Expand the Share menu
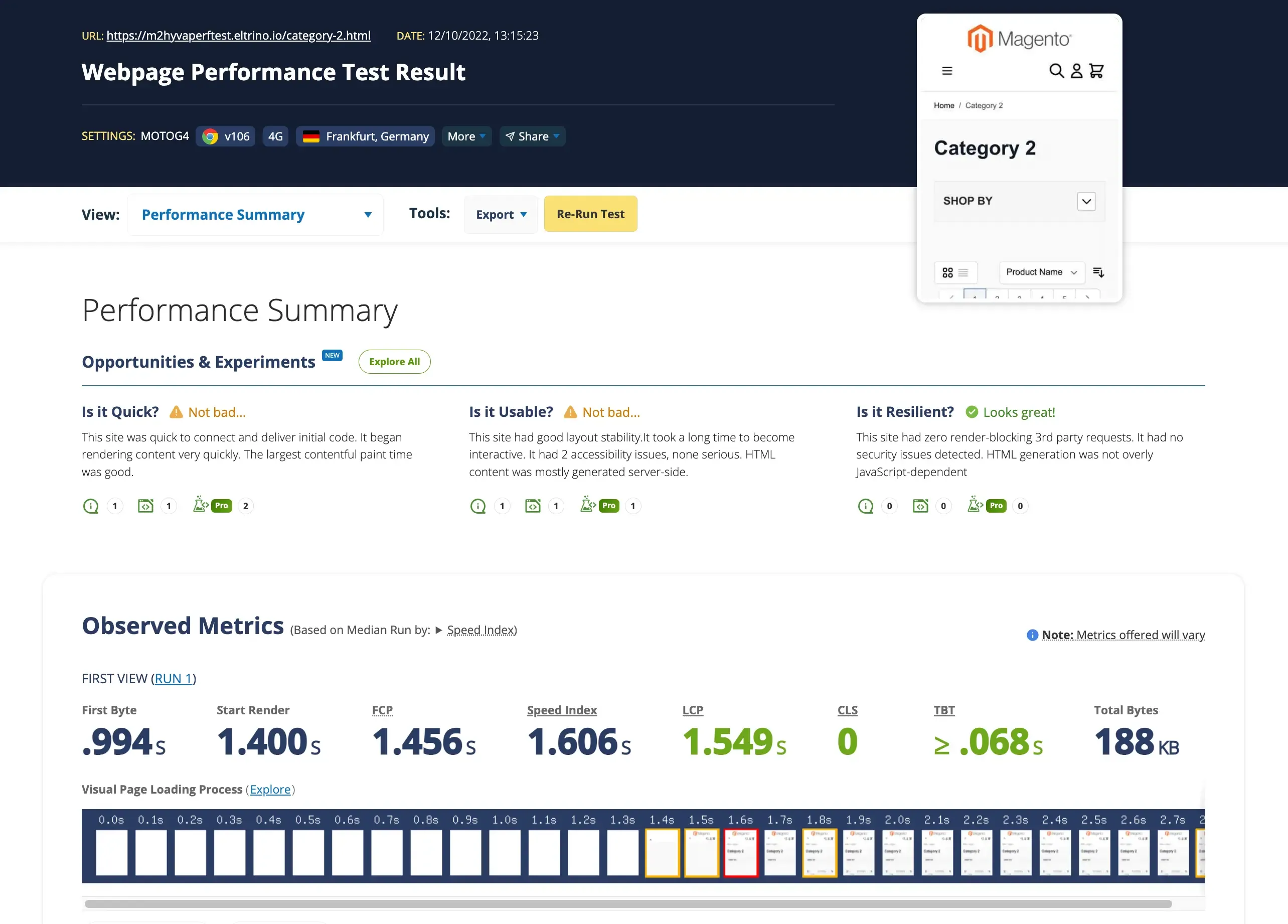This screenshot has width=1288, height=924. 532,136
